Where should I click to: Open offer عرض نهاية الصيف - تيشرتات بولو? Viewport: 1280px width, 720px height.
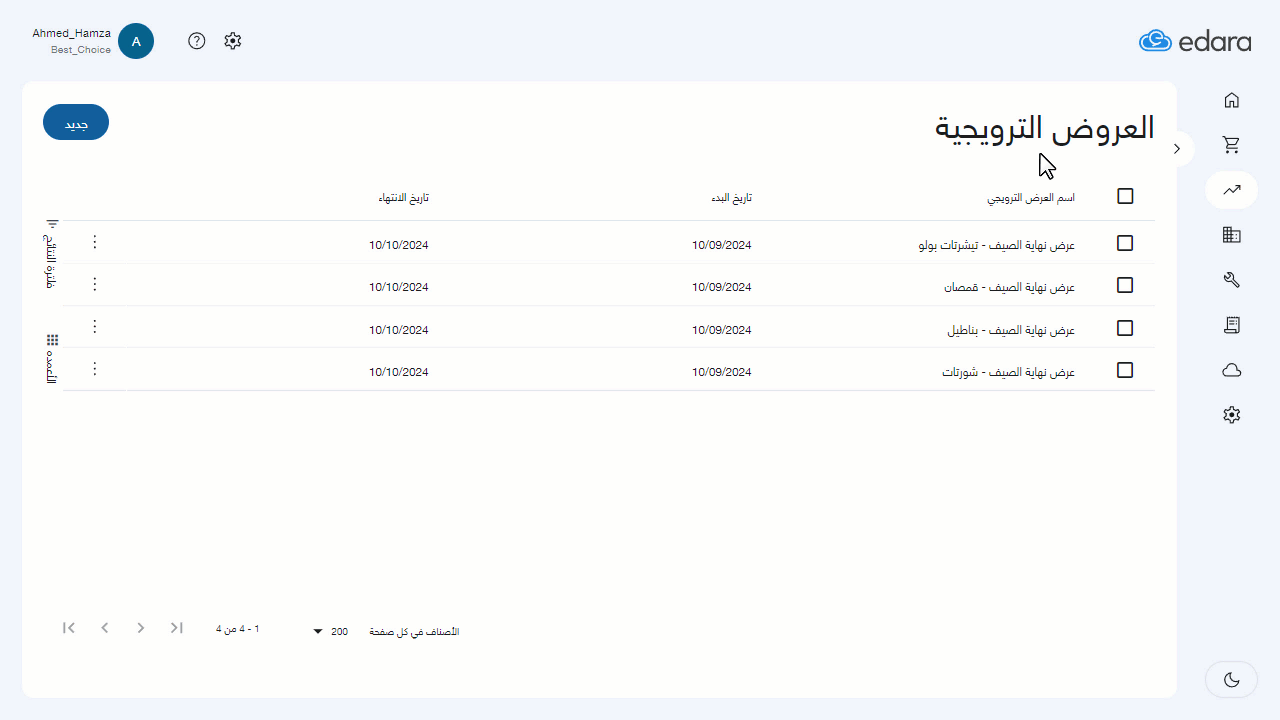997,245
